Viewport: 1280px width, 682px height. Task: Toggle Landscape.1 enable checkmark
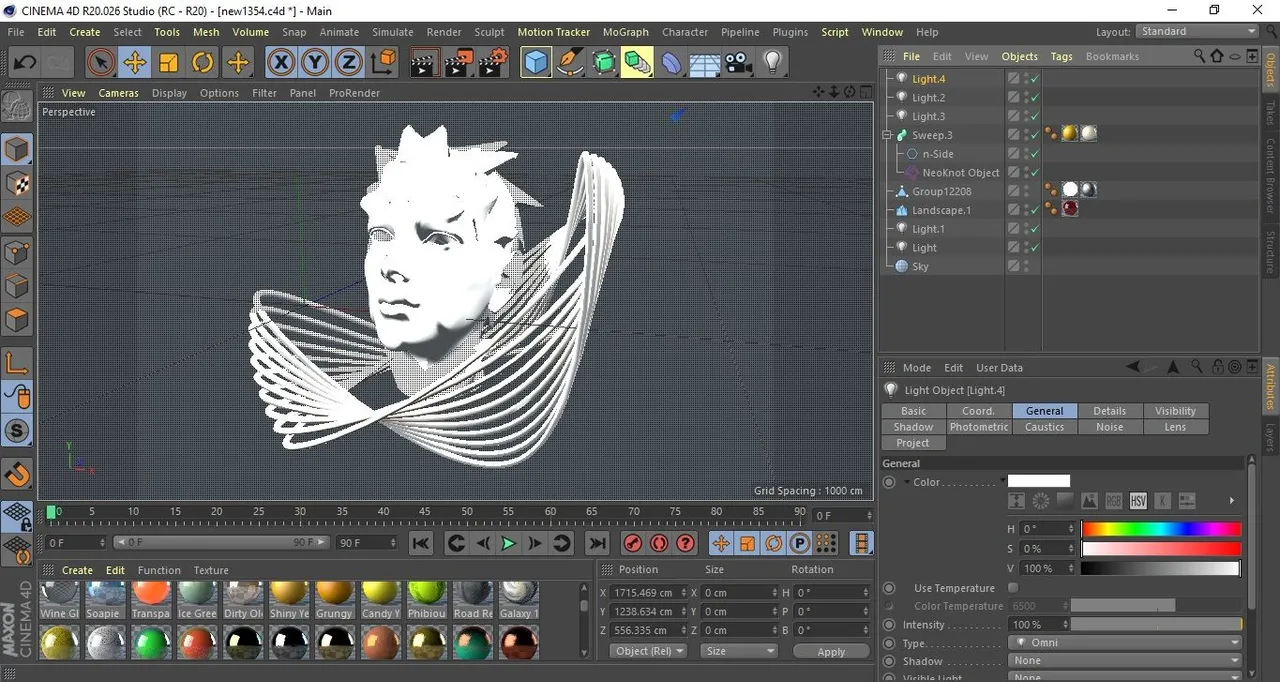1035,210
